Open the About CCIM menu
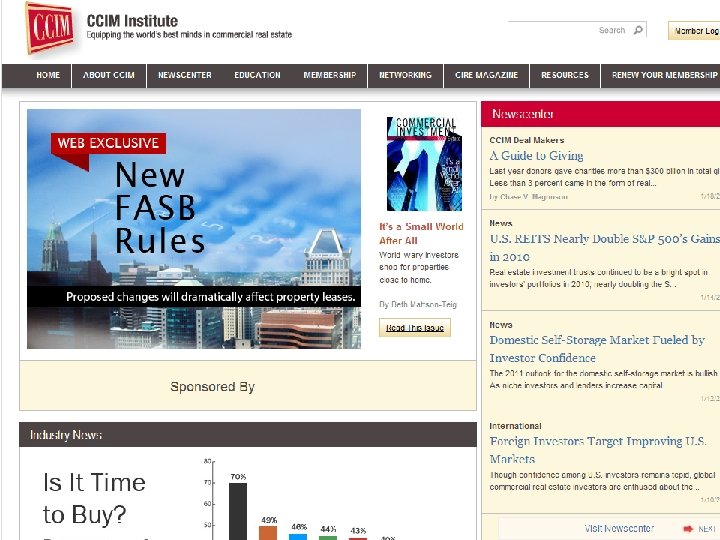The height and width of the screenshot is (540, 720). 109,75
